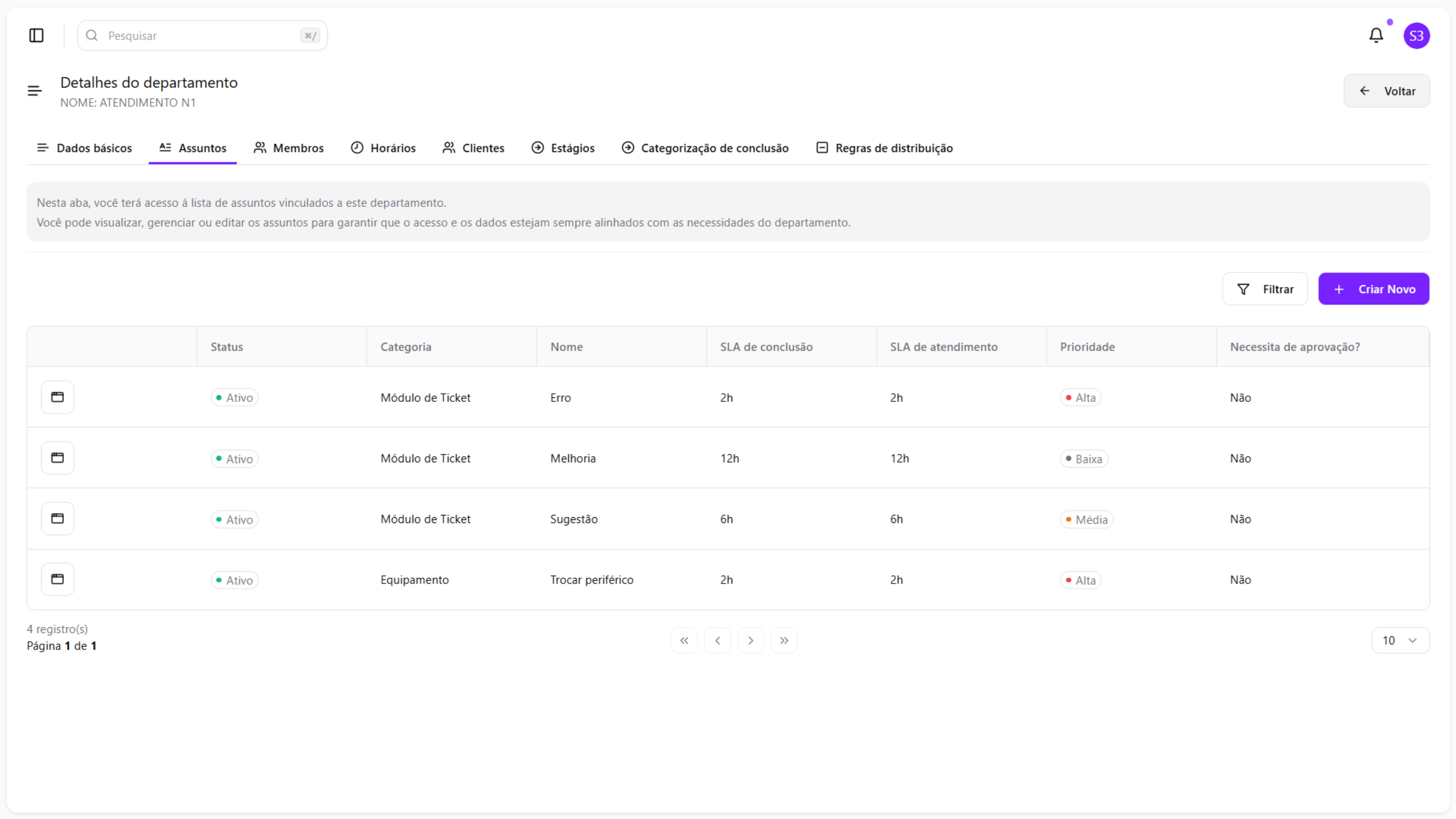The width and height of the screenshot is (1456, 819).
Task: Go to the first page arrow
Action: click(684, 640)
